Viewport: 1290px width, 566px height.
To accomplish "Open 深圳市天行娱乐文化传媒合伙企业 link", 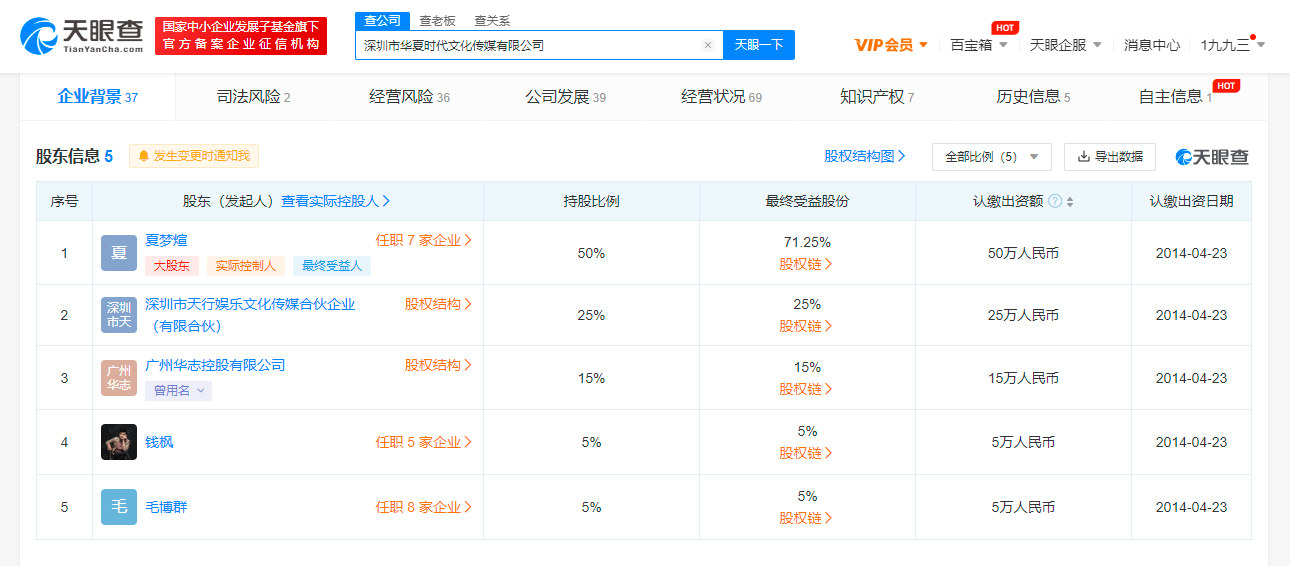I will tap(250, 315).
